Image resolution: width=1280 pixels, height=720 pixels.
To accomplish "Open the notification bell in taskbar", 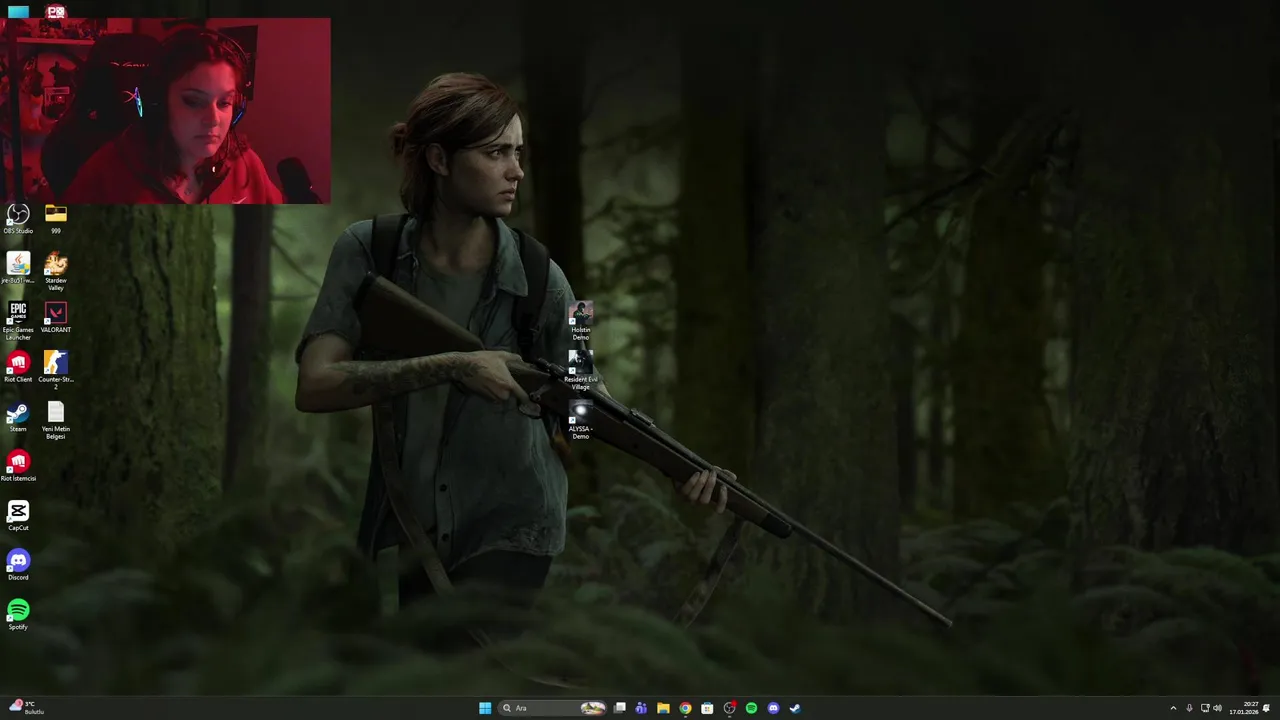I will (1267, 708).
